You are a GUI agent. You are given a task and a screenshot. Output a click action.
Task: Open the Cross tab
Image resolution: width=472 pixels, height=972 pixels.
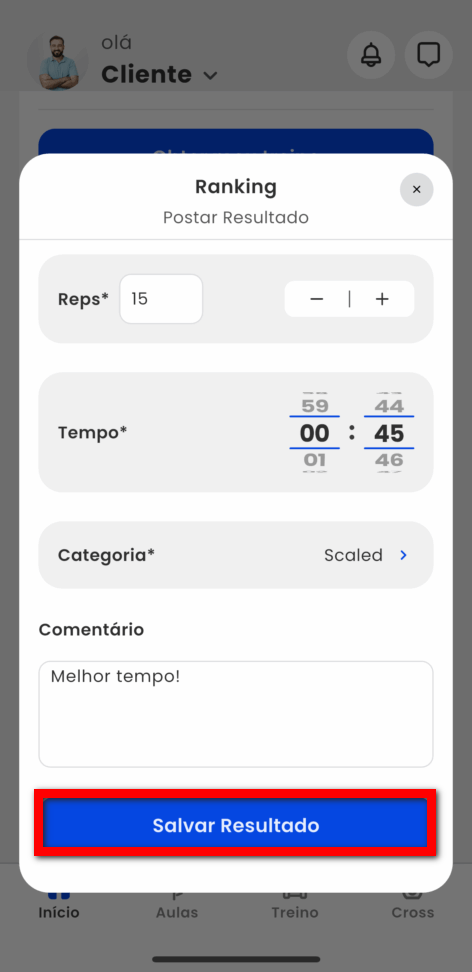[412, 903]
